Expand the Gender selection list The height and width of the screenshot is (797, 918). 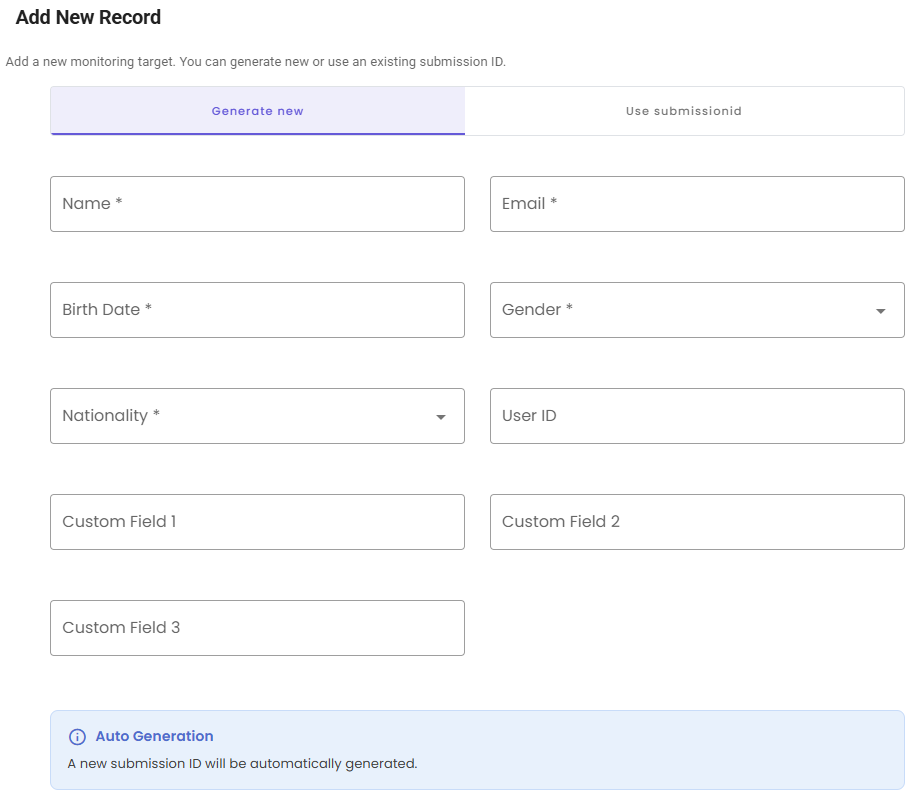tap(881, 310)
